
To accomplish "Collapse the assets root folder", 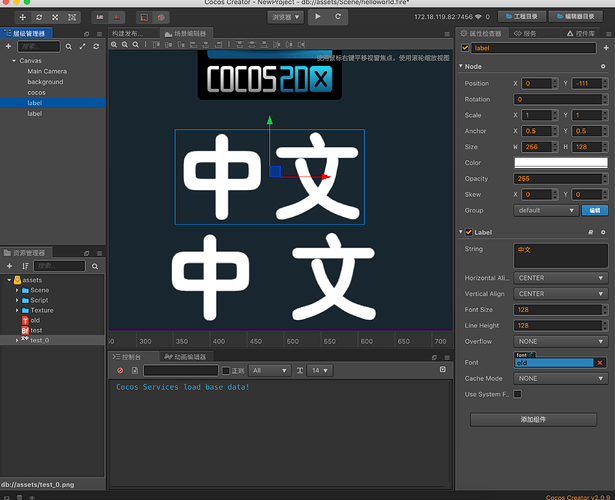I will pyautogui.click(x=9, y=280).
